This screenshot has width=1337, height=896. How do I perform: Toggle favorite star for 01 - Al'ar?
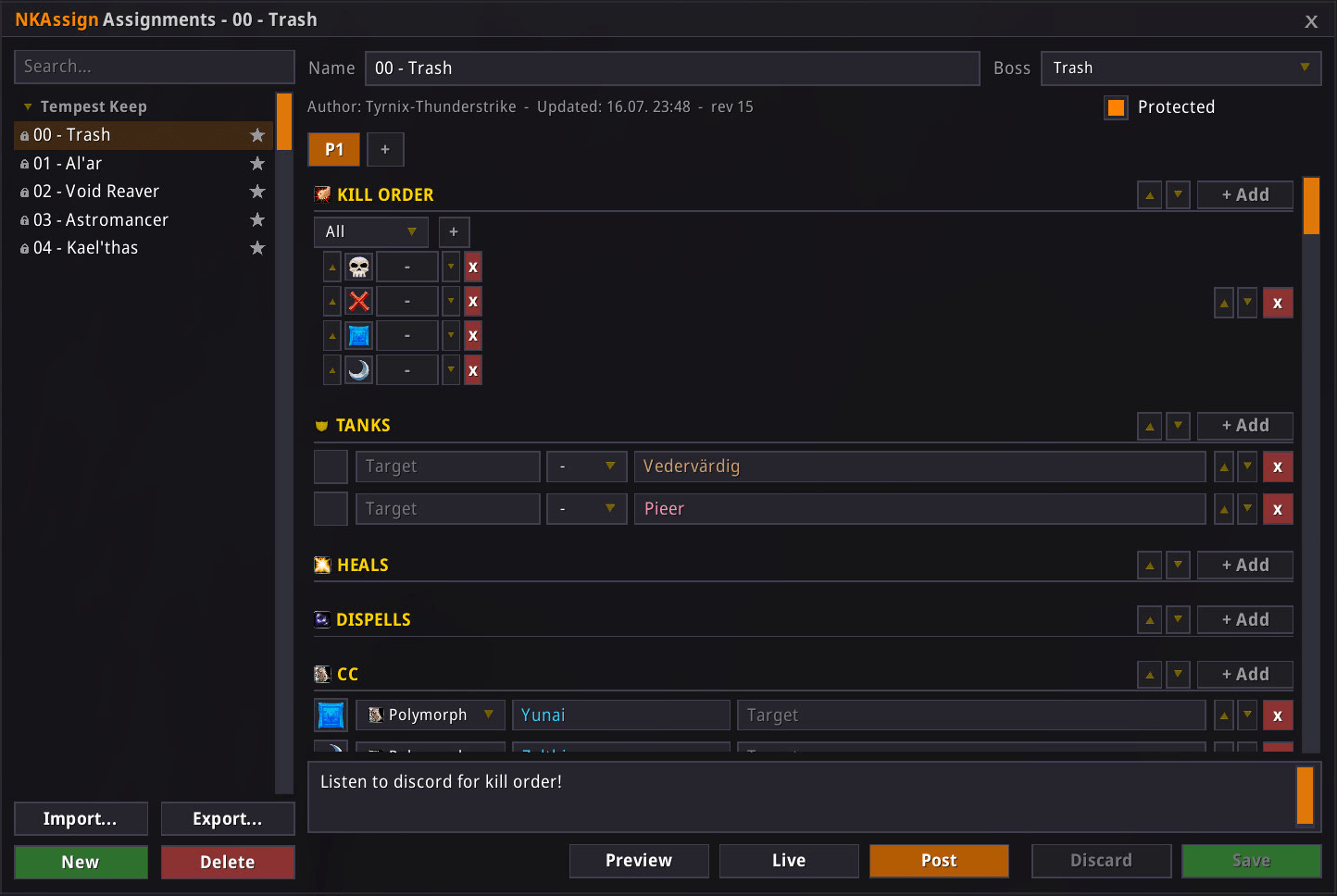[257, 164]
